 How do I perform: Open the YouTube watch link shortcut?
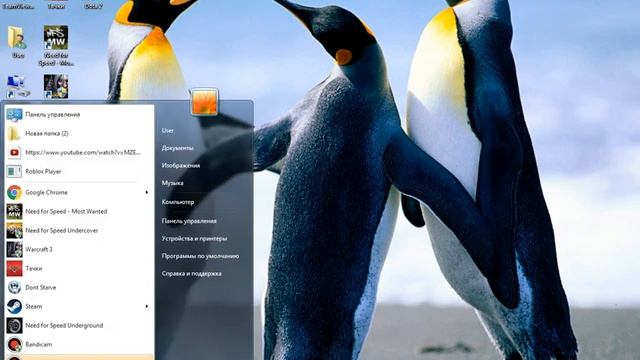[x=79, y=153]
